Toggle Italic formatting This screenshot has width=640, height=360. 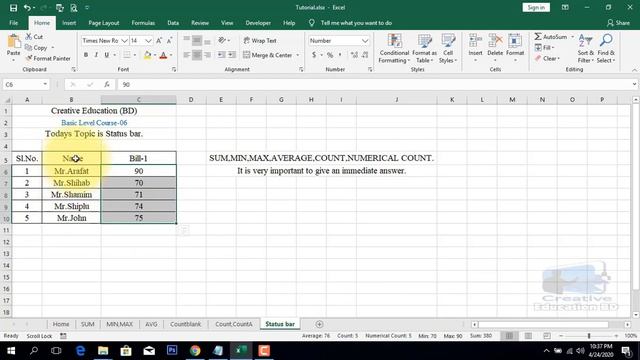click(x=96, y=55)
